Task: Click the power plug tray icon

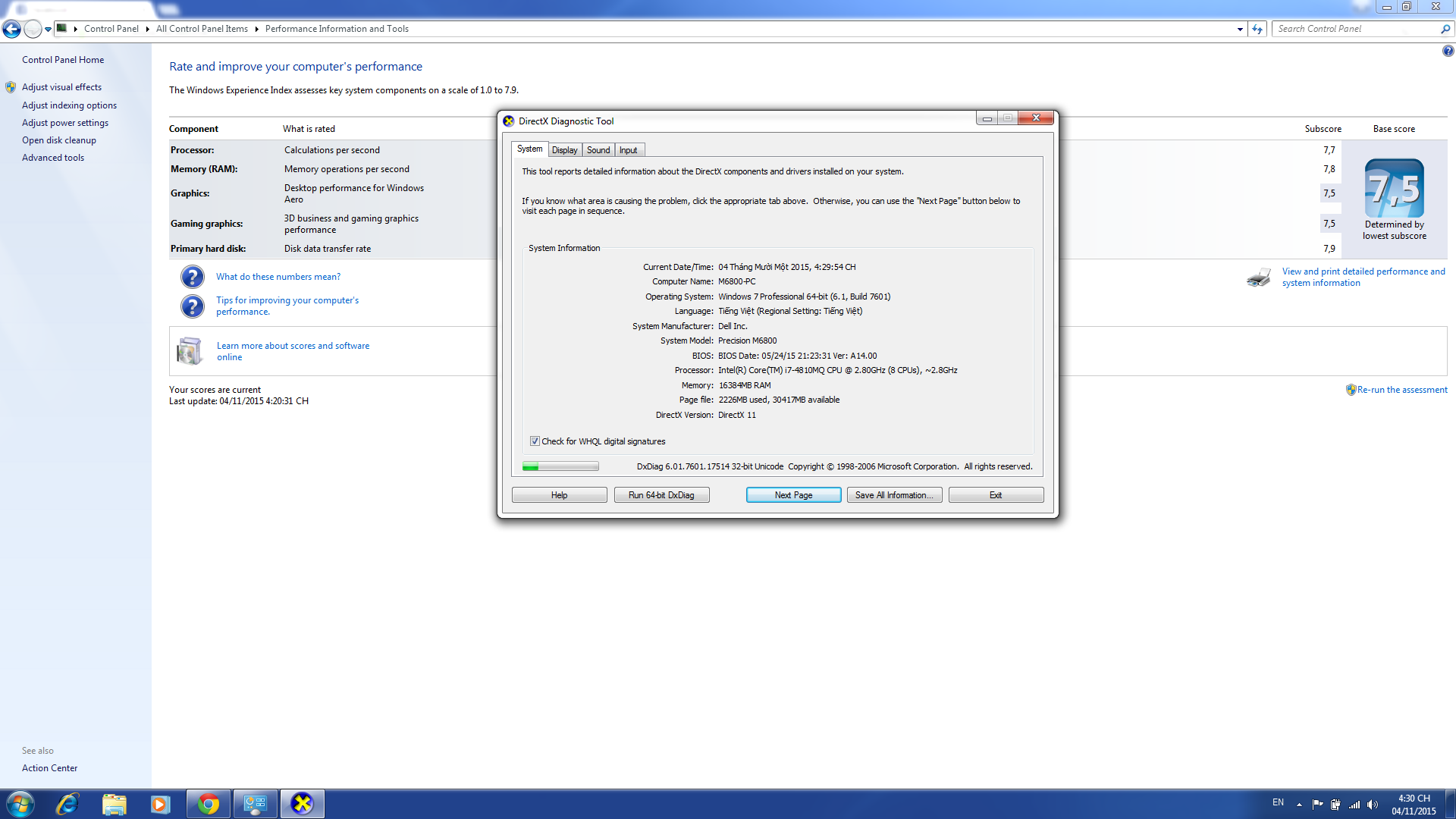Action: click(x=1335, y=805)
